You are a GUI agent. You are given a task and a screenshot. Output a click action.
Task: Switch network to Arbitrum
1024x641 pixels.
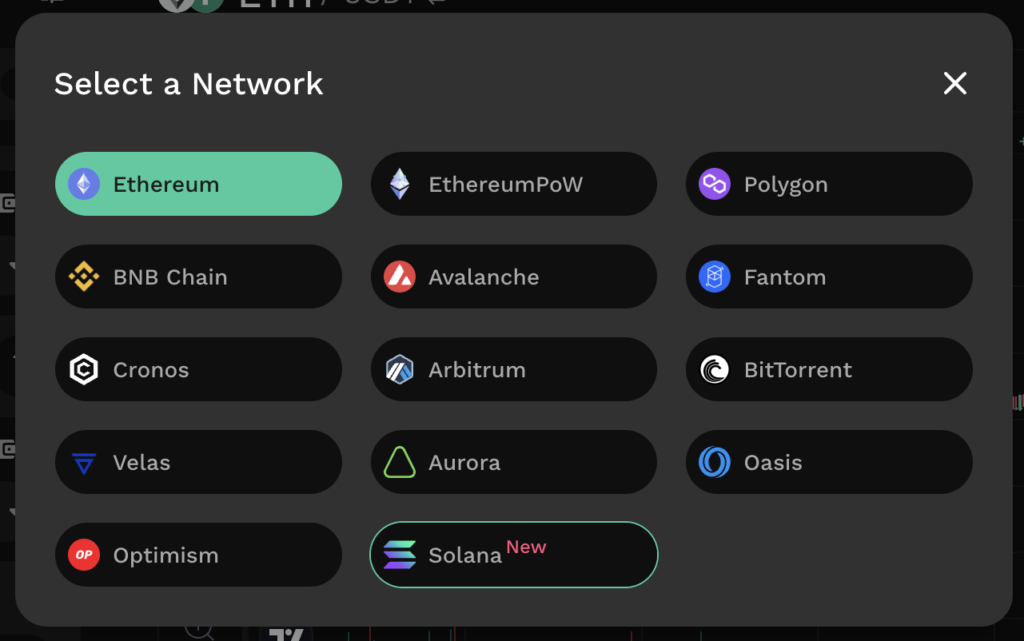click(x=514, y=369)
